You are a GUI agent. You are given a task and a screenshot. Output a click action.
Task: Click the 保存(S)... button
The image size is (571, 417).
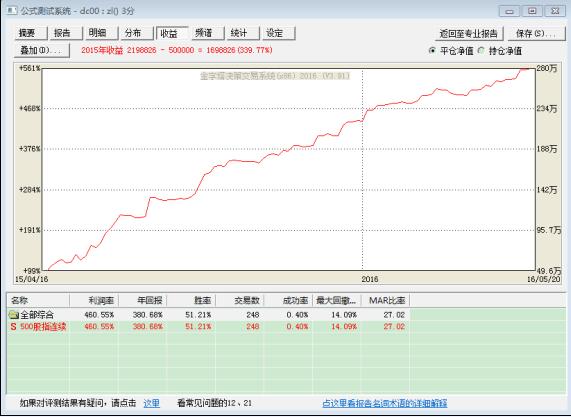(536, 34)
